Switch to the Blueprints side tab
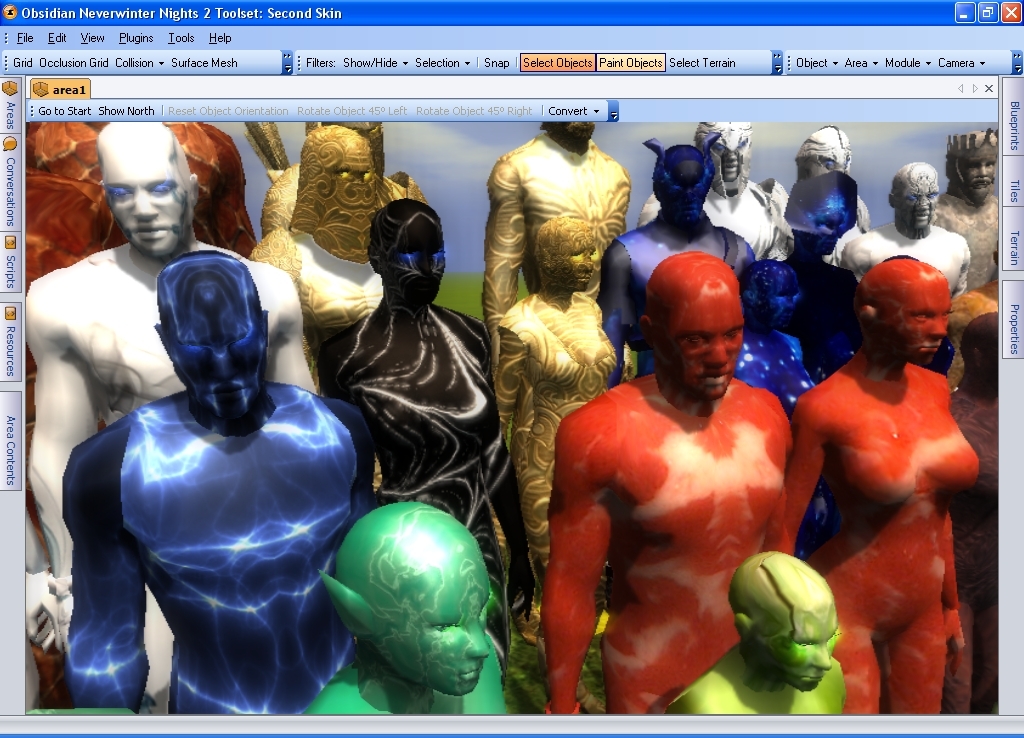Viewport: 1024px width, 738px height. click(1013, 126)
